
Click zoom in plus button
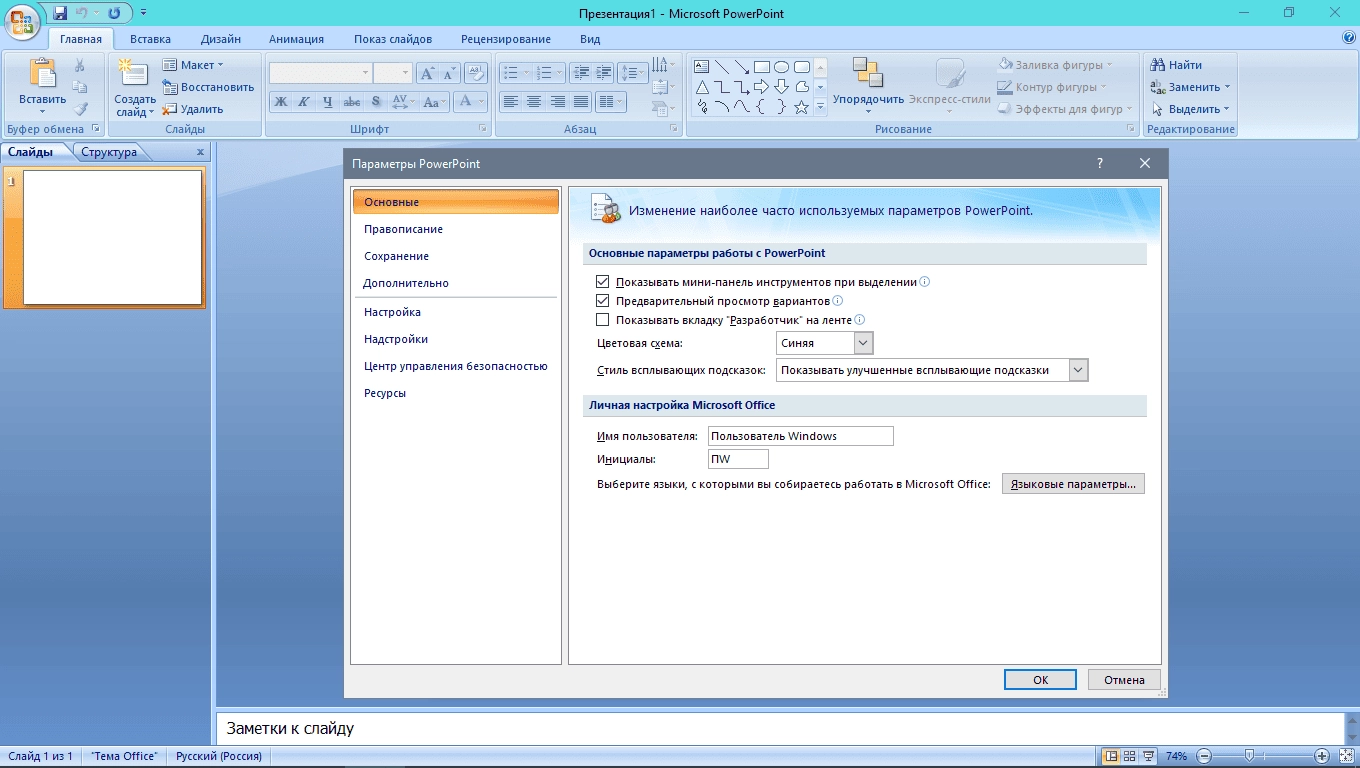pos(1322,756)
